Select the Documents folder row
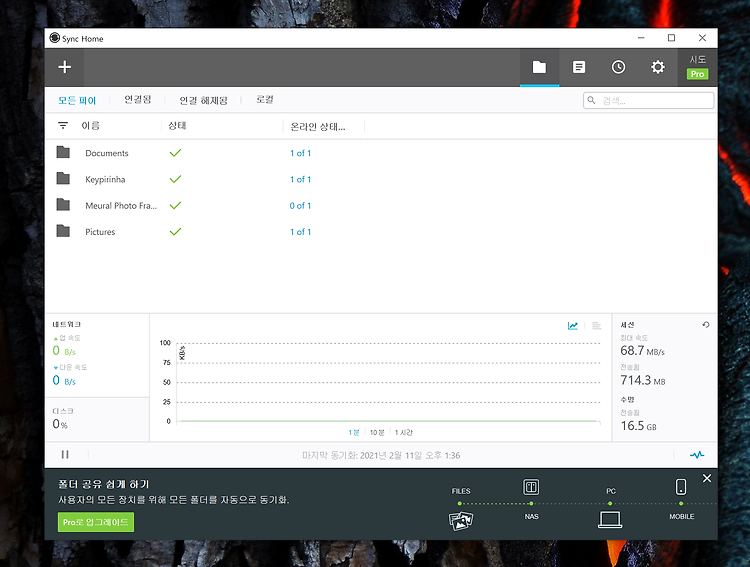 coord(381,153)
